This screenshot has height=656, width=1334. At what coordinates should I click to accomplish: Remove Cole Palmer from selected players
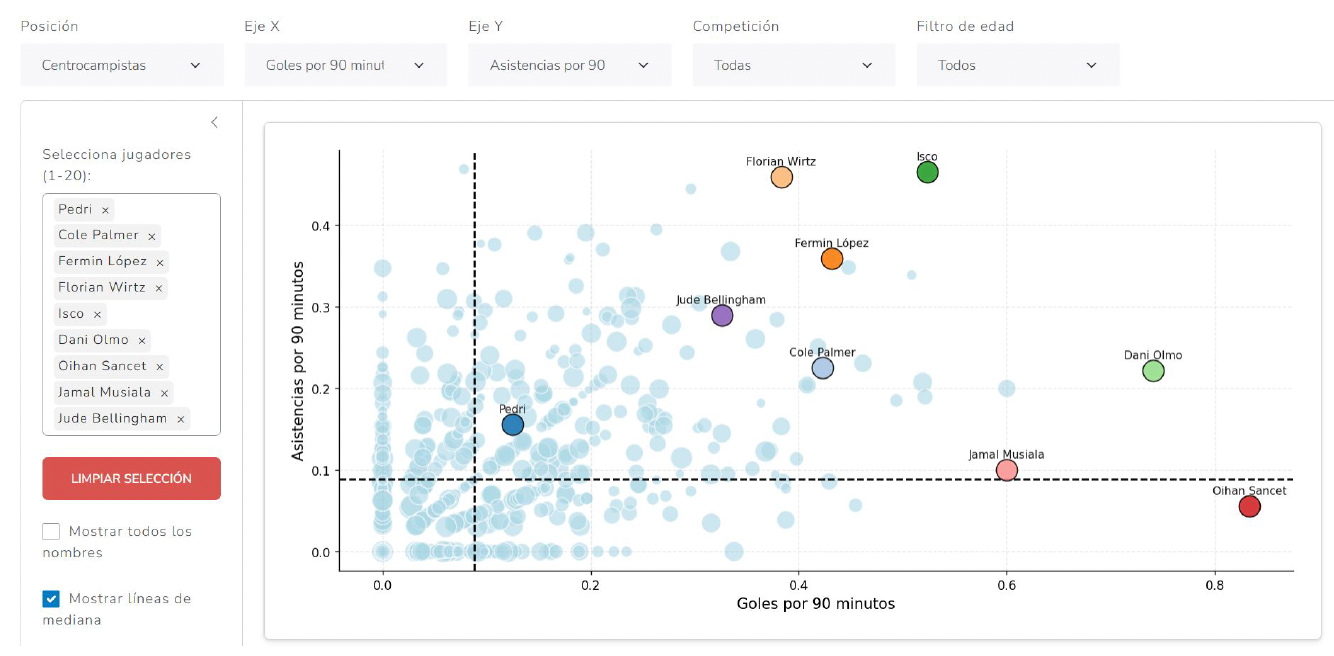pos(152,236)
